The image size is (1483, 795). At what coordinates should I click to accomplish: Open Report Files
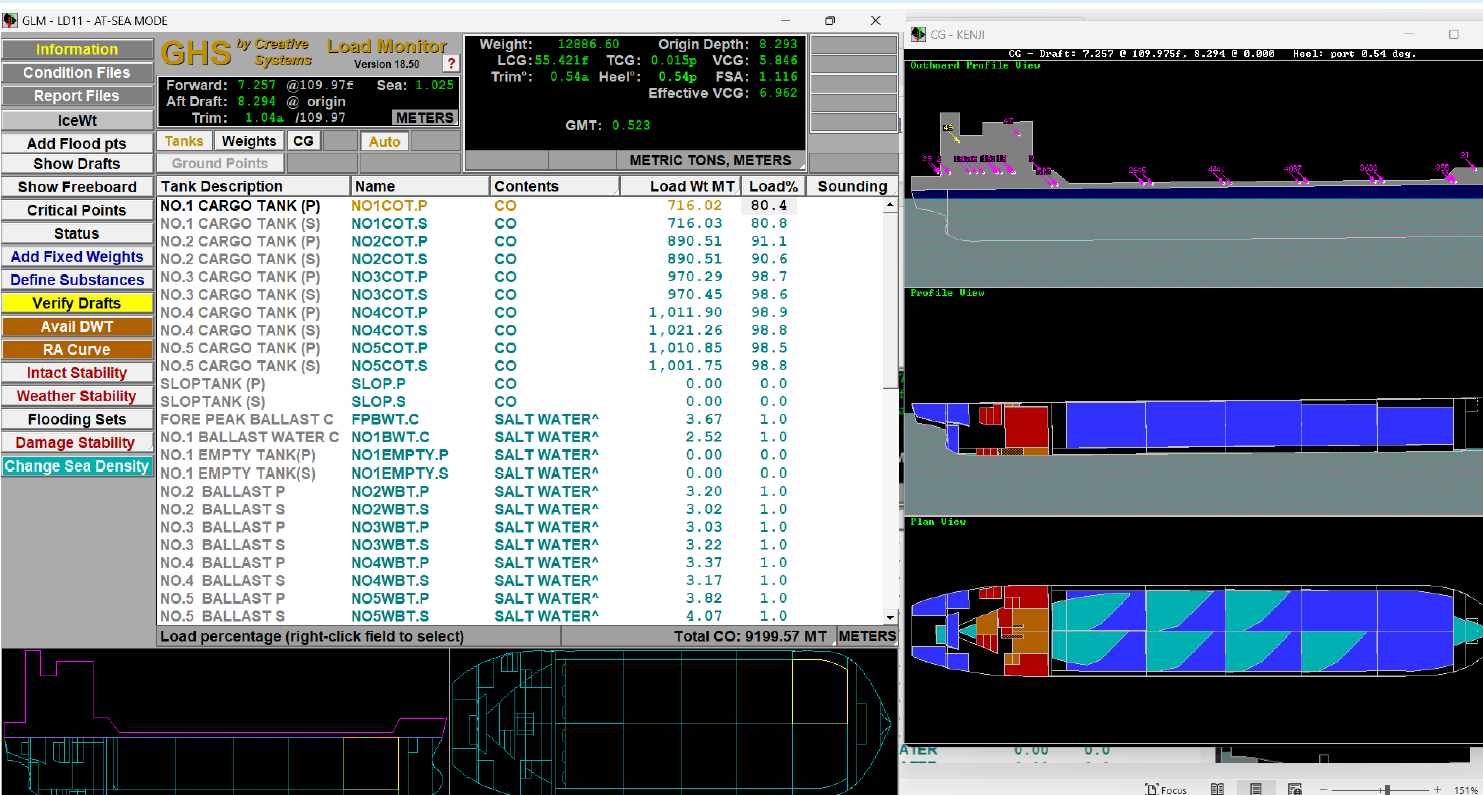77,96
